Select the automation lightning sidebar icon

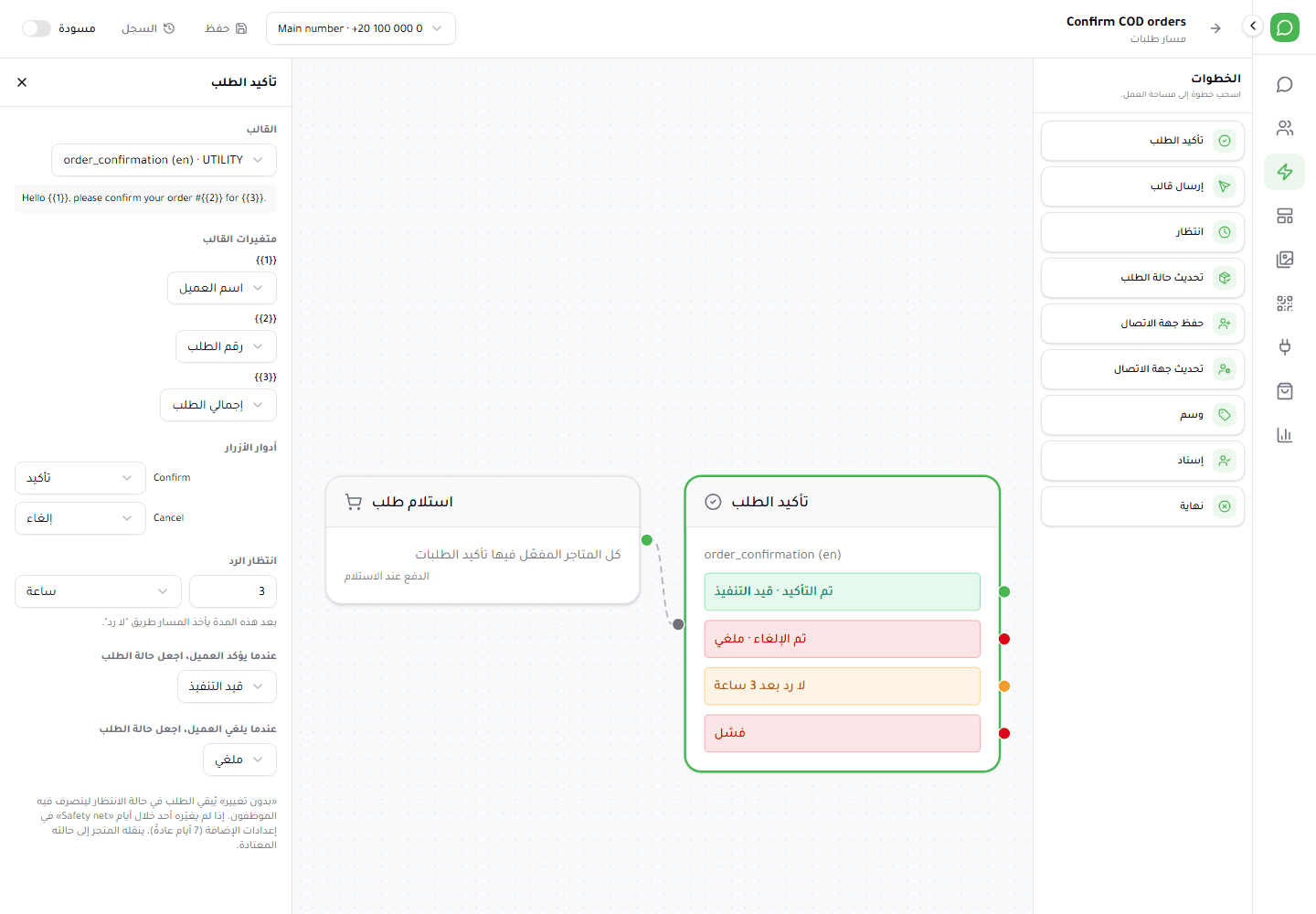pyautogui.click(x=1285, y=172)
